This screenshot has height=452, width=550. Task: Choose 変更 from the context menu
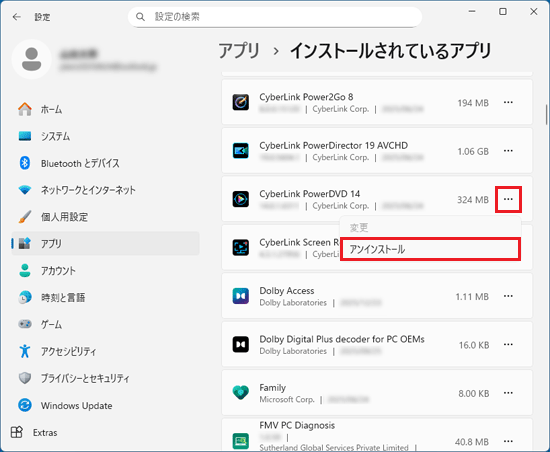(430, 228)
